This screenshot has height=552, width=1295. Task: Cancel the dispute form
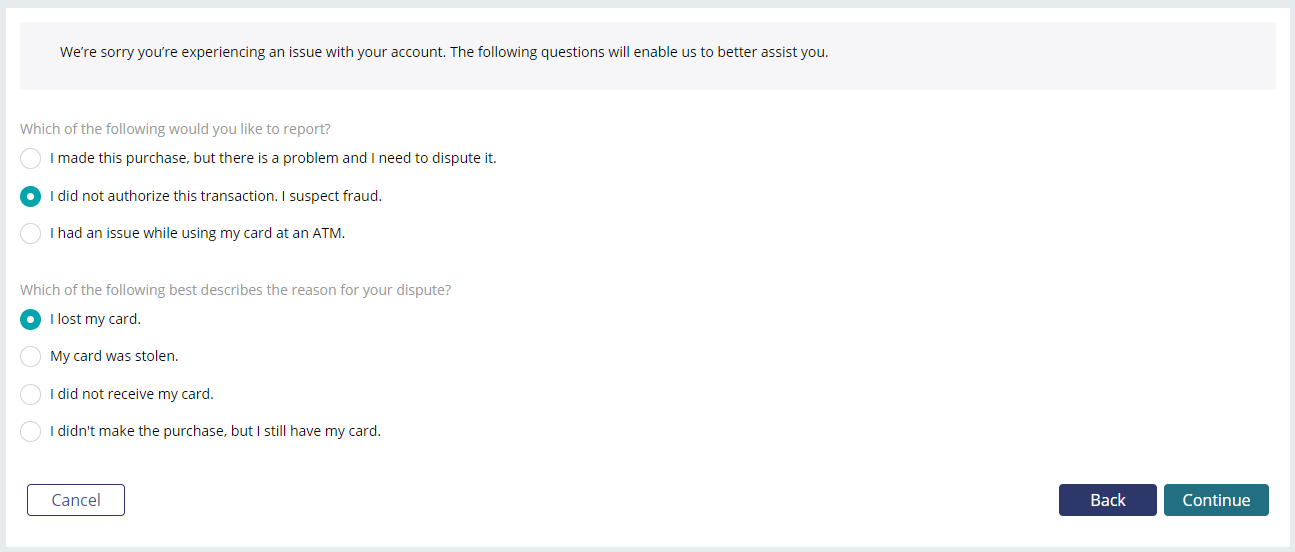[x=76, y=500]
